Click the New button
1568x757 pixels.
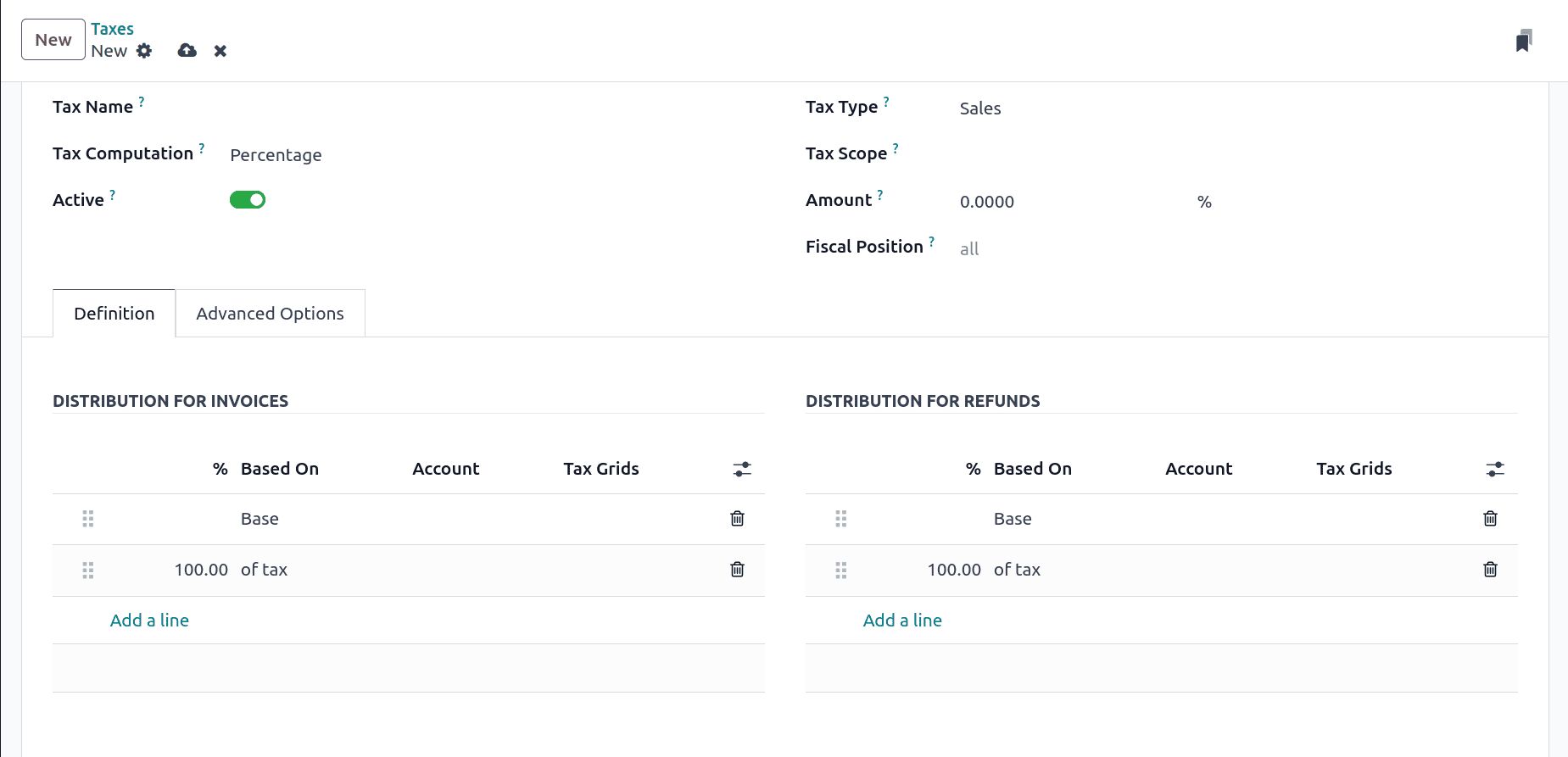coord(53,40)
